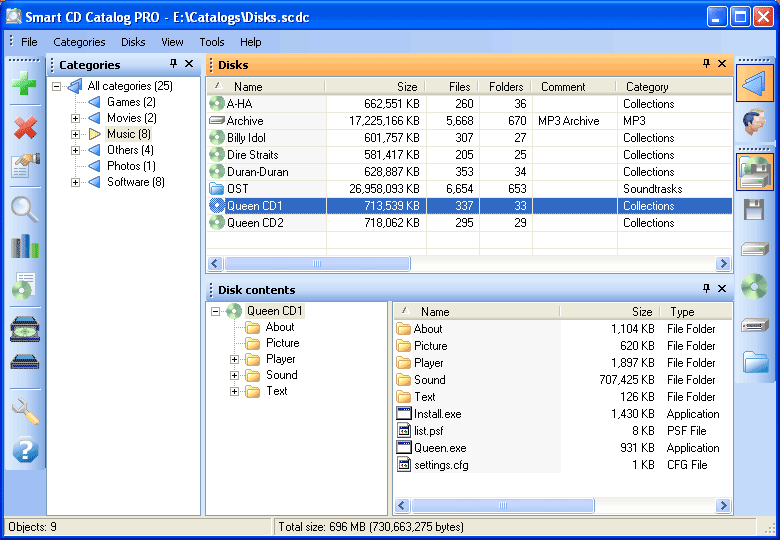Open the Tools menu
The image size is (780, 540).
tap(211, 42)
